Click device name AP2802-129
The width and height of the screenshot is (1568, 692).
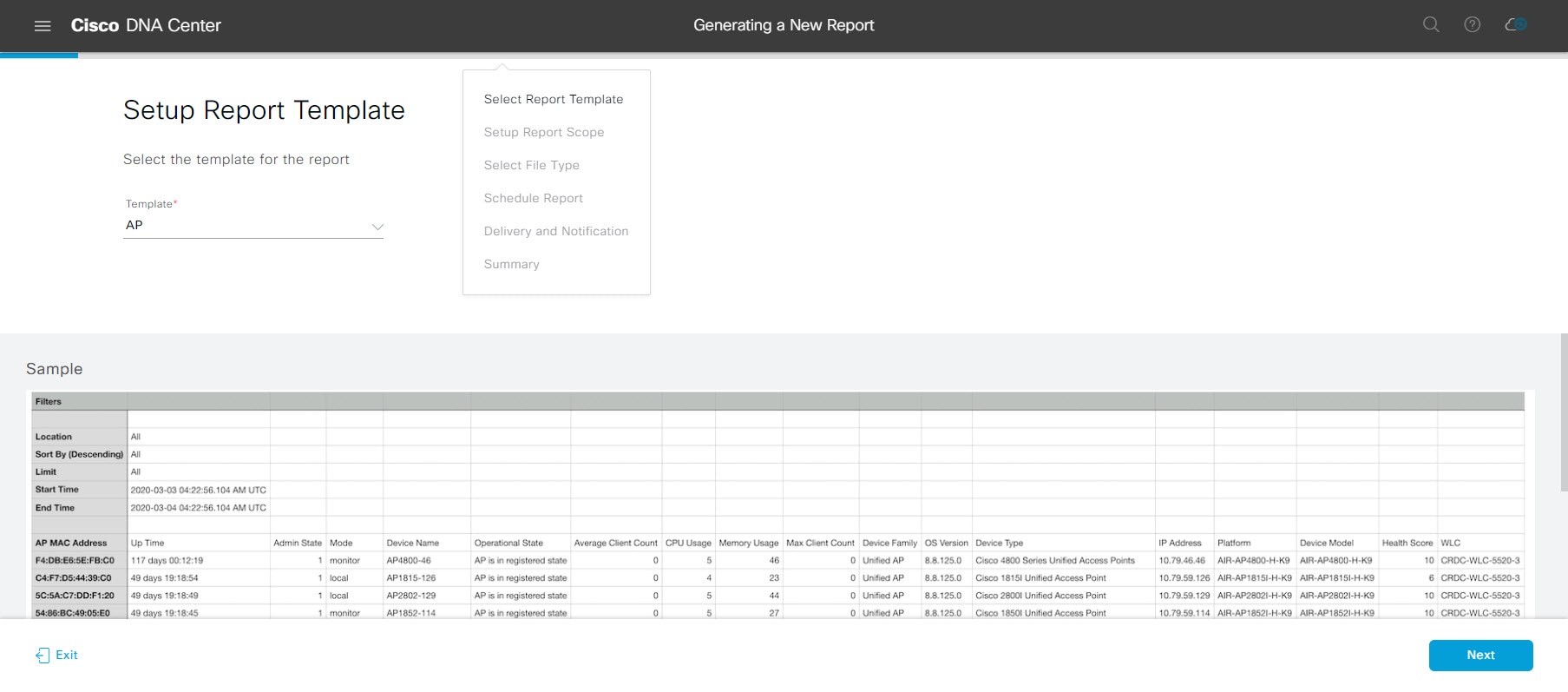pyautogui.click(x=411, y=596)
